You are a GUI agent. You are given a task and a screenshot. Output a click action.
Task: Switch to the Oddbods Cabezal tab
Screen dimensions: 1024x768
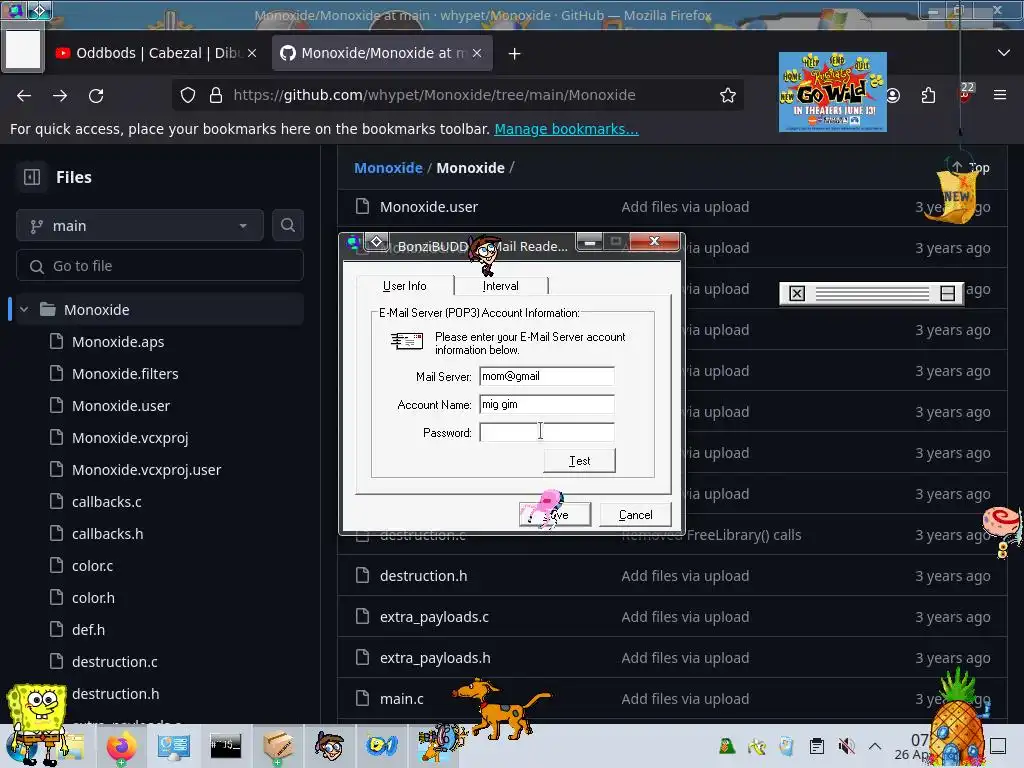[155, 53]
